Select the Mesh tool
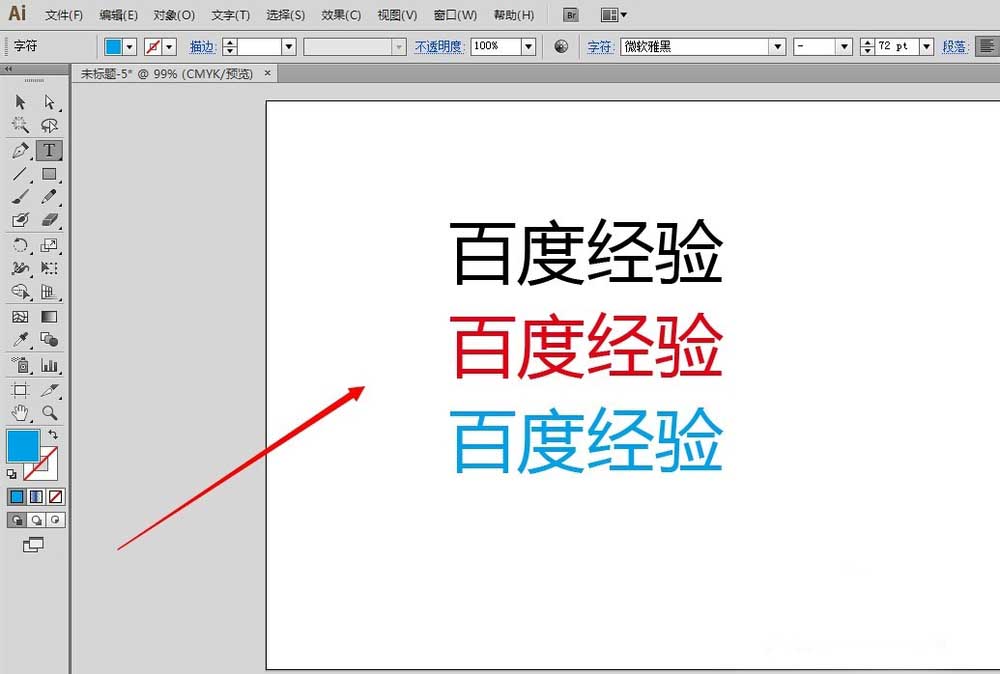The height and width of the screenshot is (674, 1000). (20, 317)
